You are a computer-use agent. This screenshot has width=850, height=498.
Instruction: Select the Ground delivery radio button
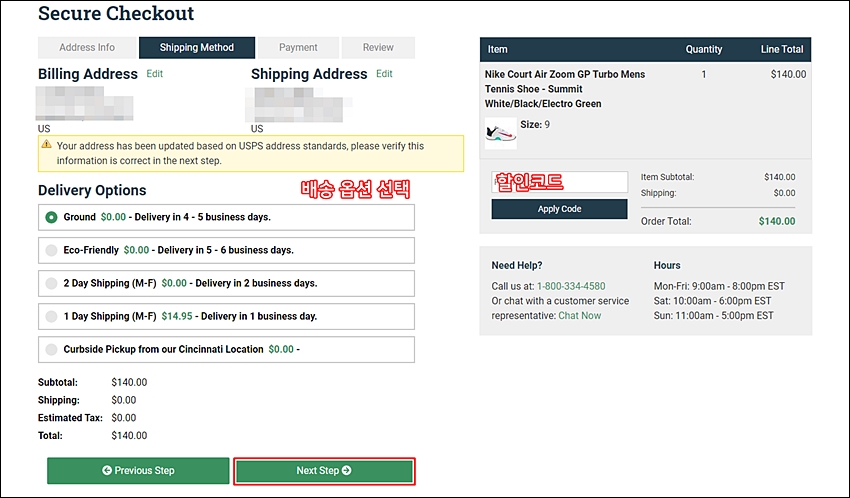tap(51, 217)
